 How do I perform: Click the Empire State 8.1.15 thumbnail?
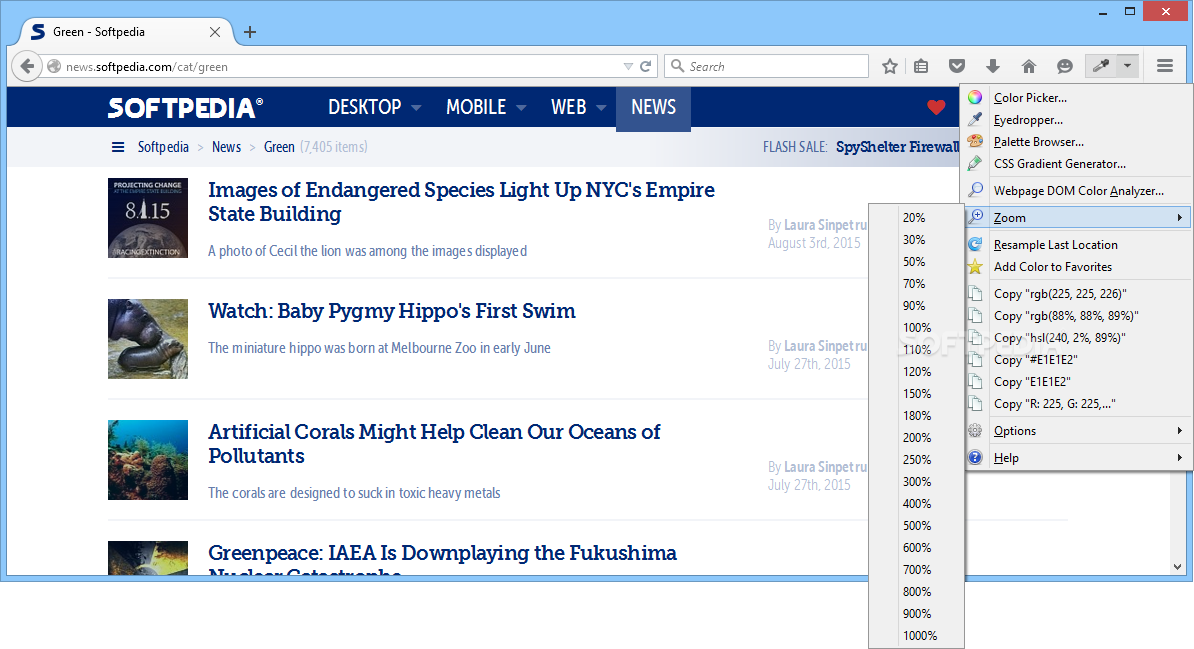(148, 218)
